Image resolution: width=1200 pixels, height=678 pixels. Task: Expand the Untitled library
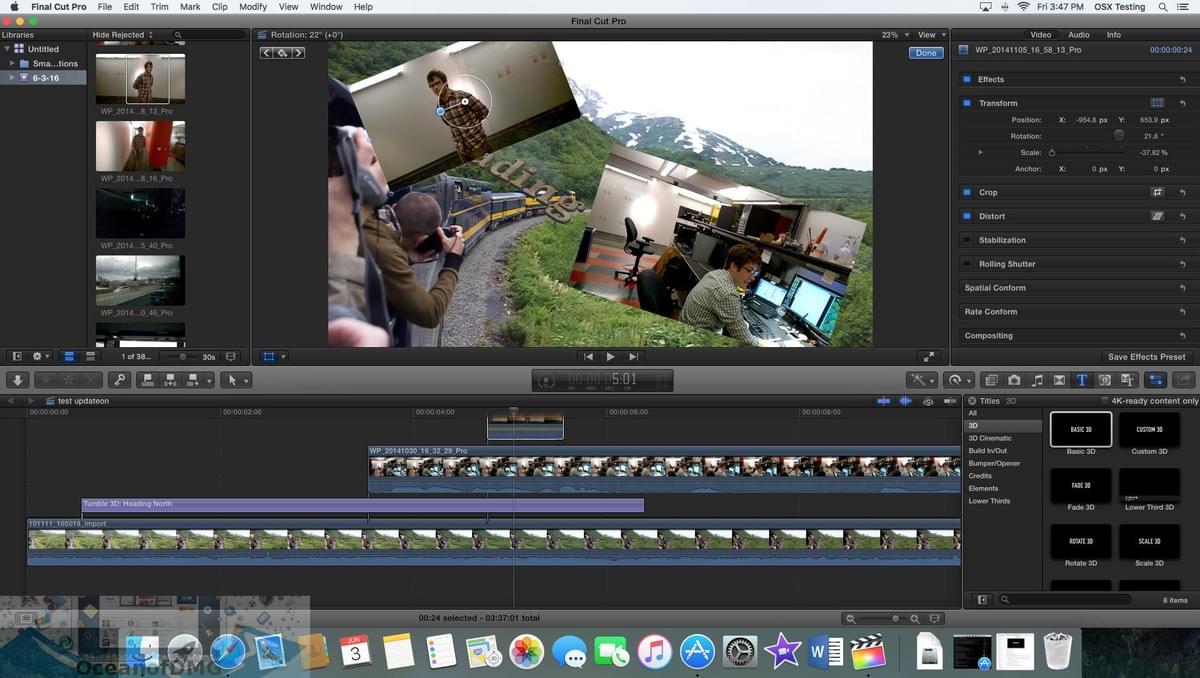click(x=8, y=49)
